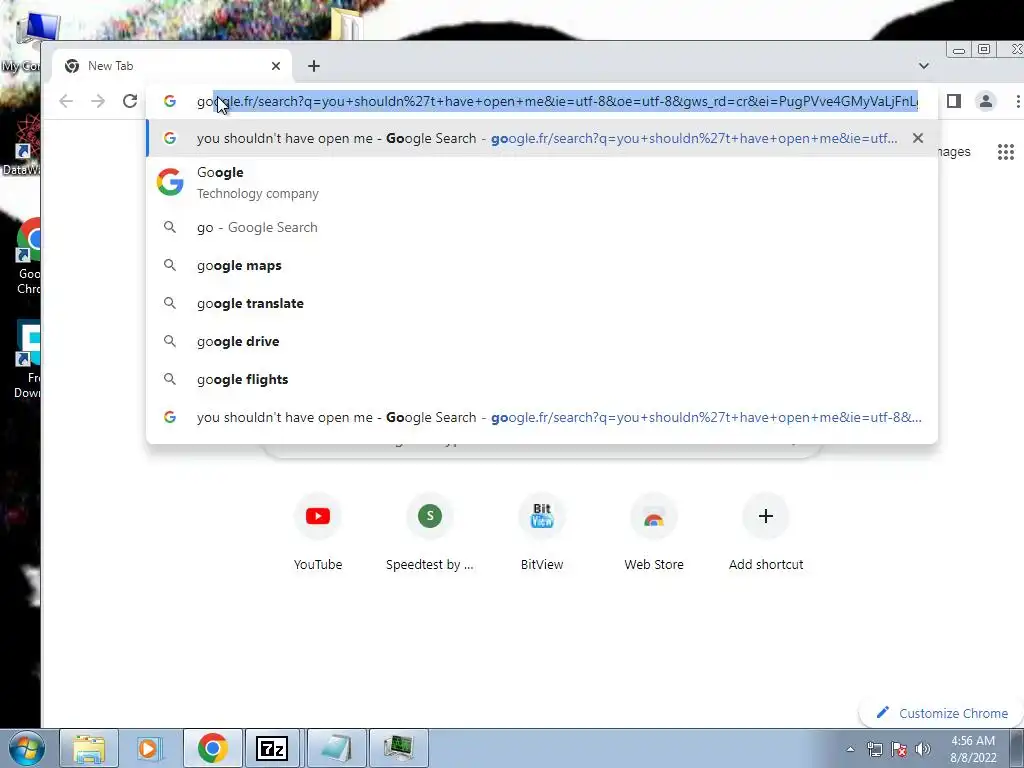Open the system monitor taskbar icon
Viewport: 1024px width, 768px height.
(399, 748)
